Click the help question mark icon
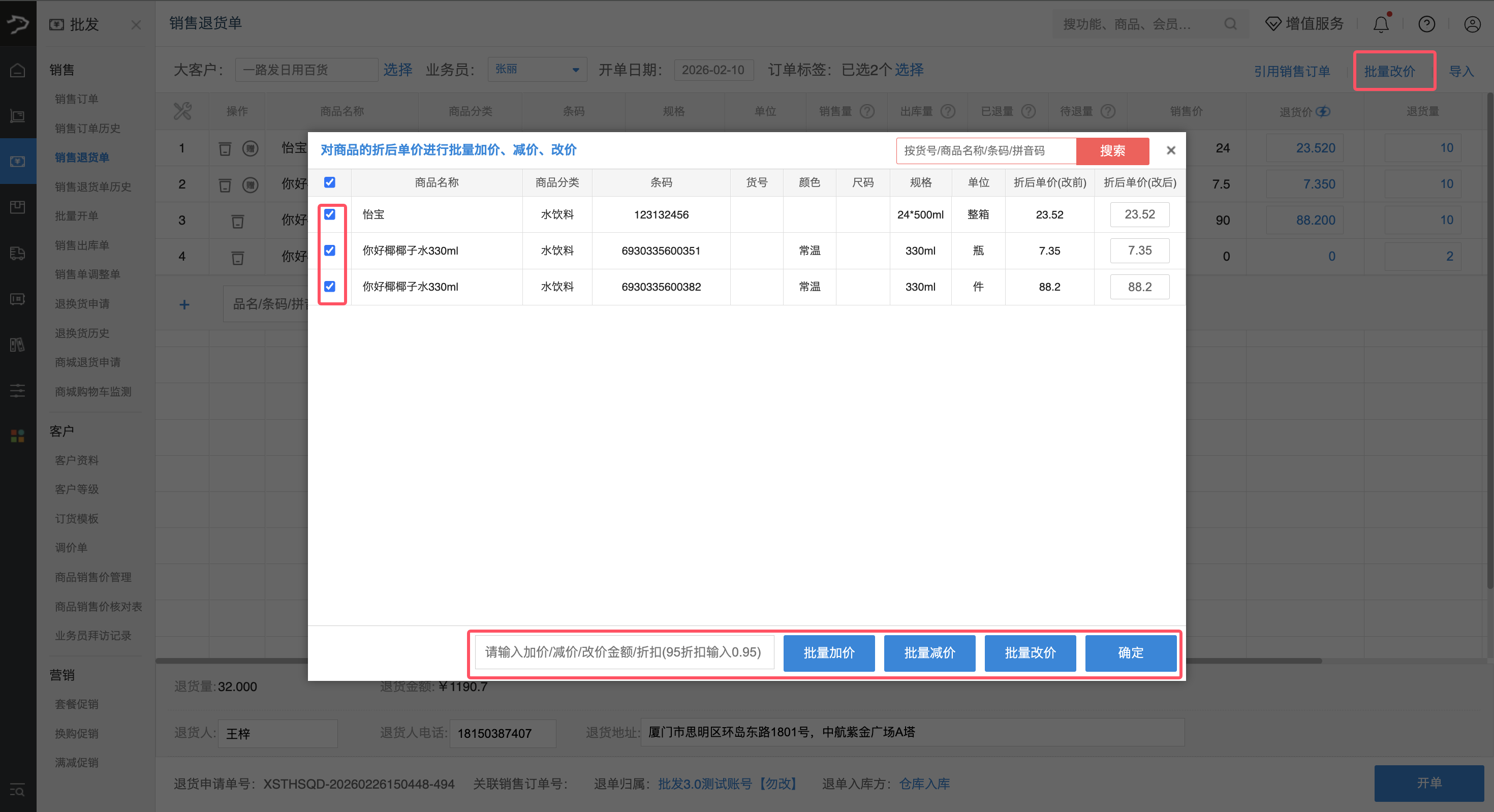The height and width of the screenshot is (812, 1494). click(1427, 24)
